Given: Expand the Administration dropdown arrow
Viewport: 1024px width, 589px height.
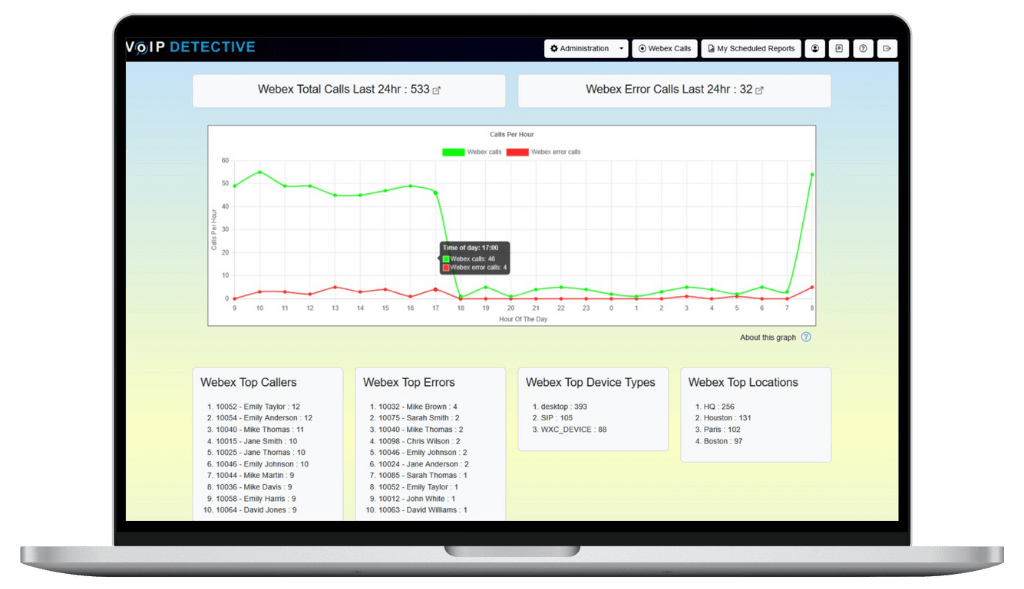Looking at the screenshot, I should 621,48.
